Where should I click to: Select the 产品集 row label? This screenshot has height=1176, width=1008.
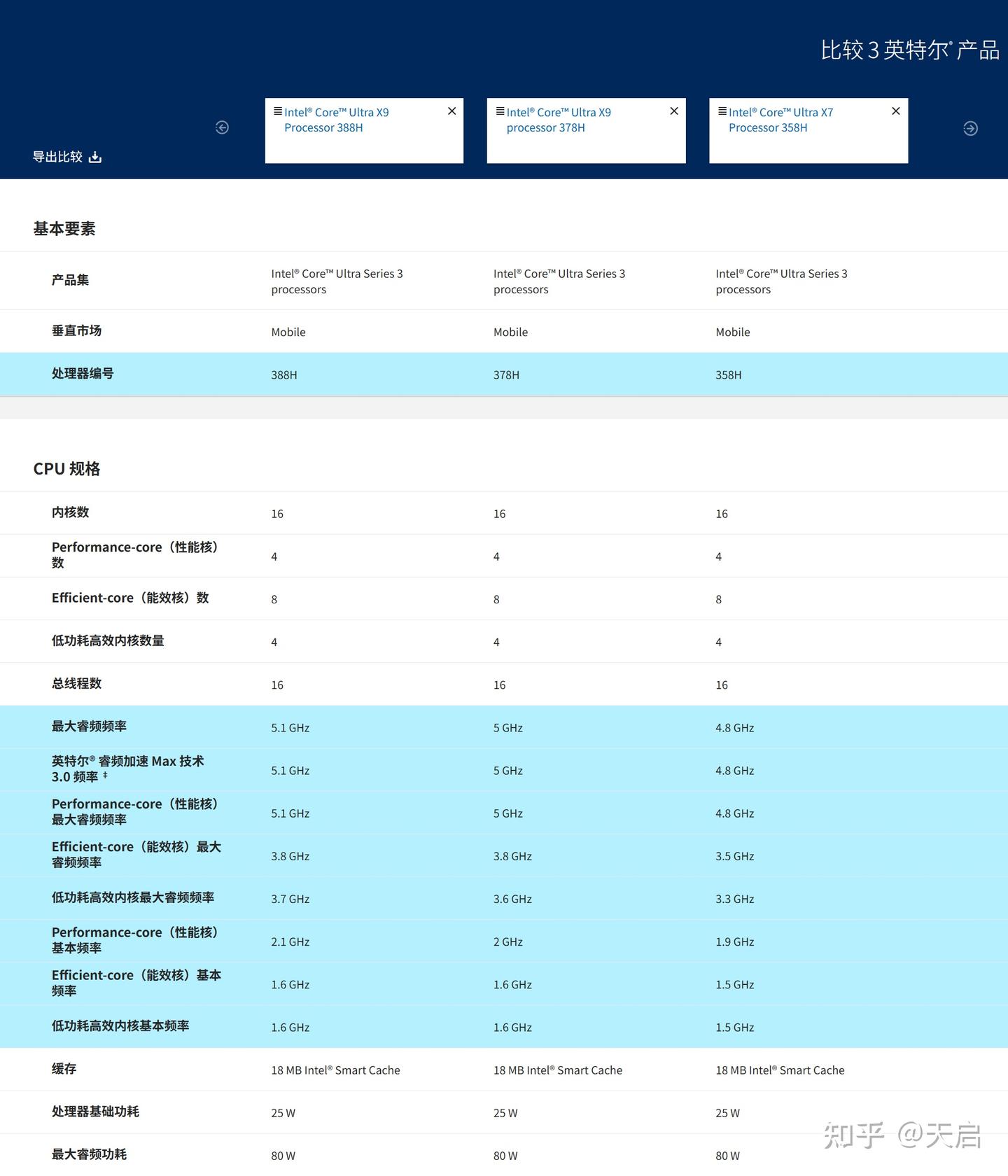click(70, 280)
